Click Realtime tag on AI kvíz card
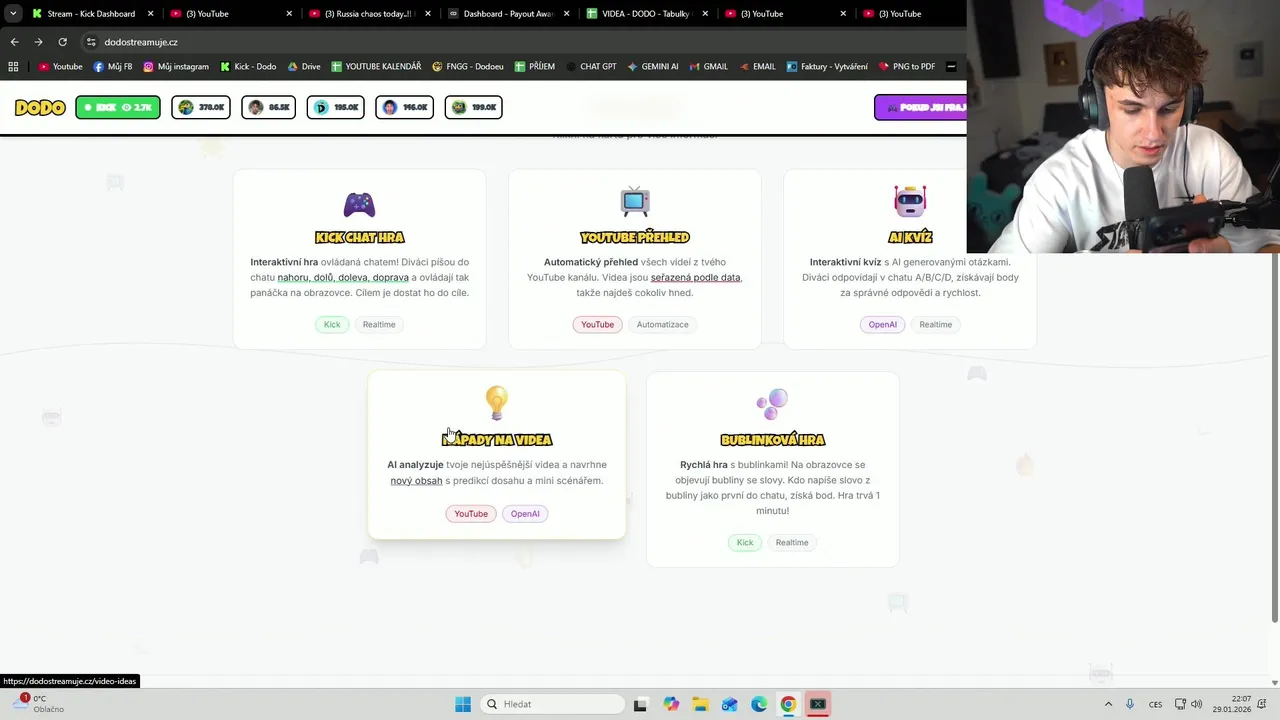Screen dimensions: 1280x720 coord(936,324)
